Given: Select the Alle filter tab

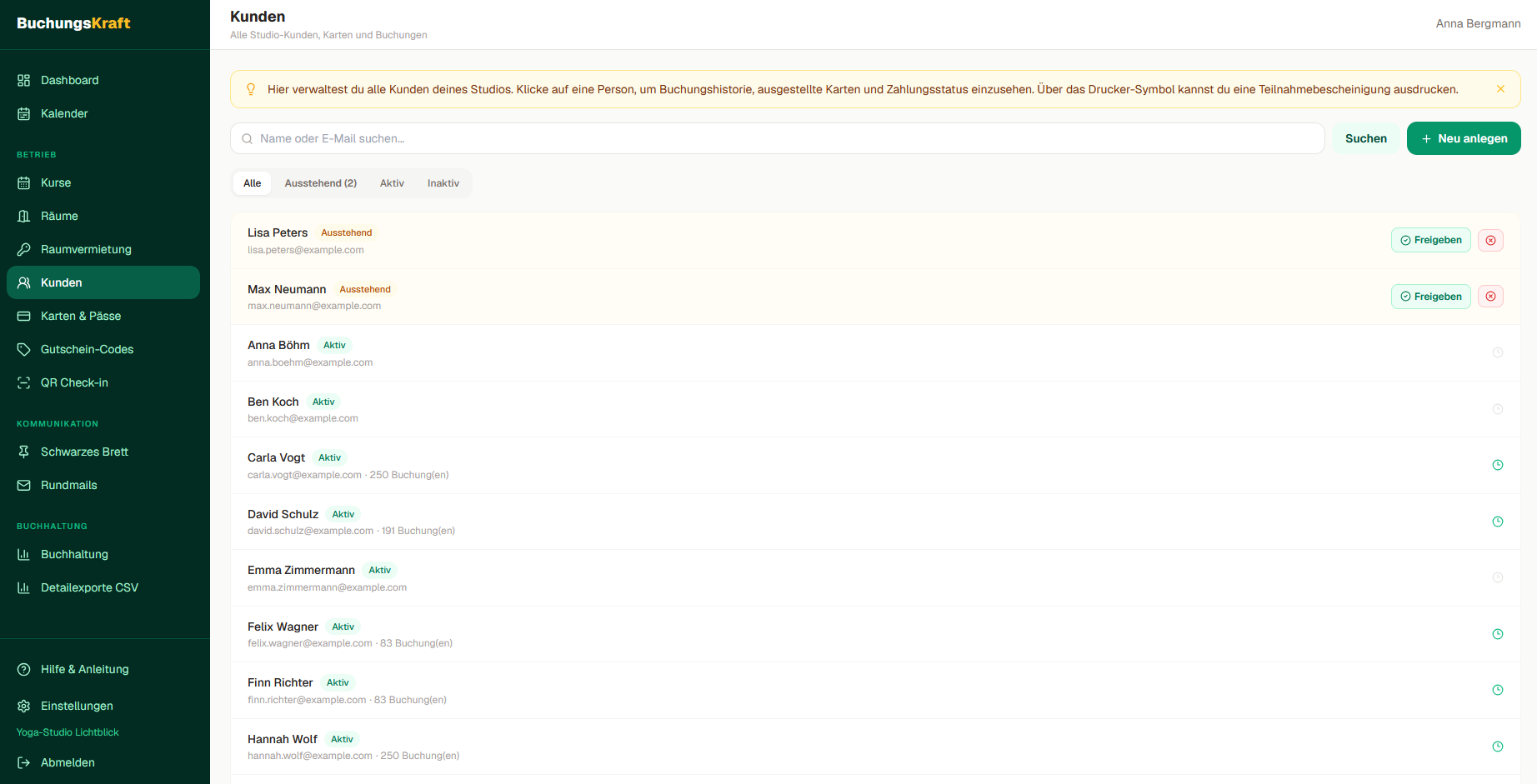Looking at the screenshot, I should pyautogui.click(x=252, y=183).
